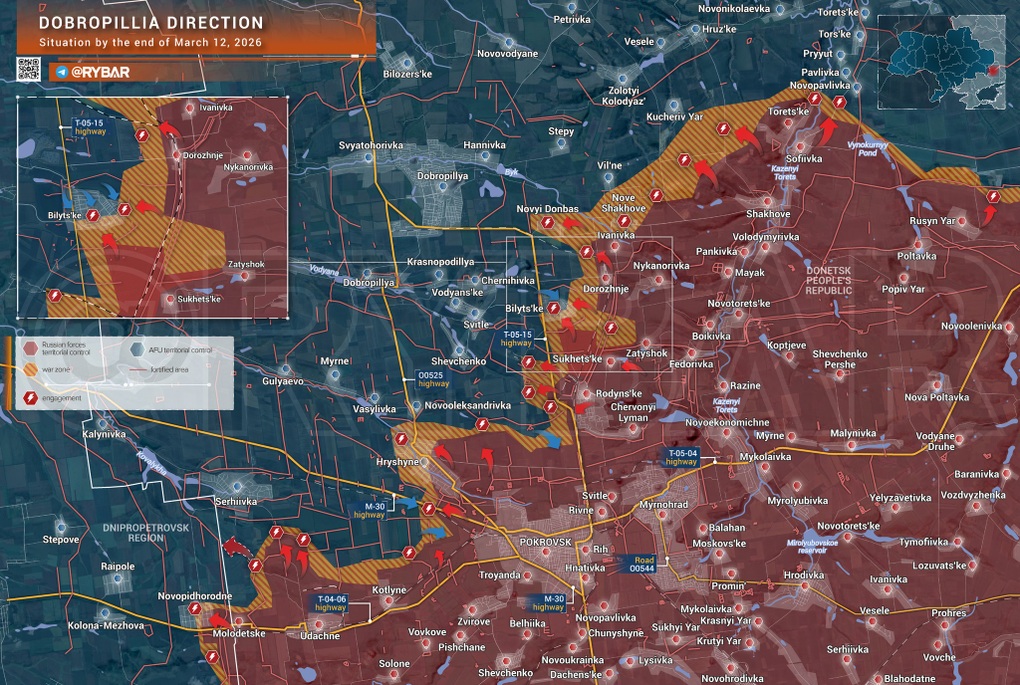
Task: Click the Road O0544 label
Action: pos(644,564)
